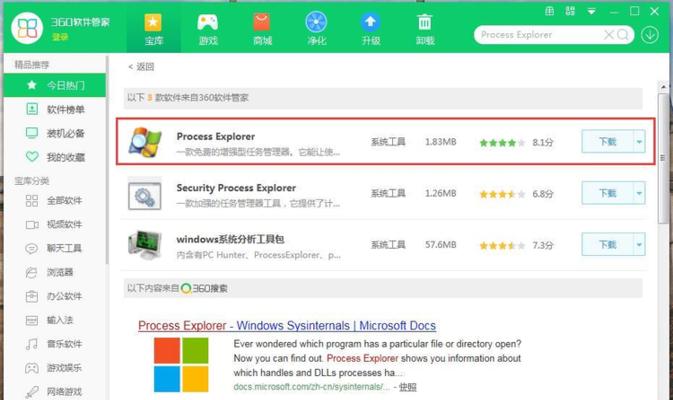This screenshot has width=673, height=400.
Task: Click the 57.6MB size text
Action: (x=441, y=245)
